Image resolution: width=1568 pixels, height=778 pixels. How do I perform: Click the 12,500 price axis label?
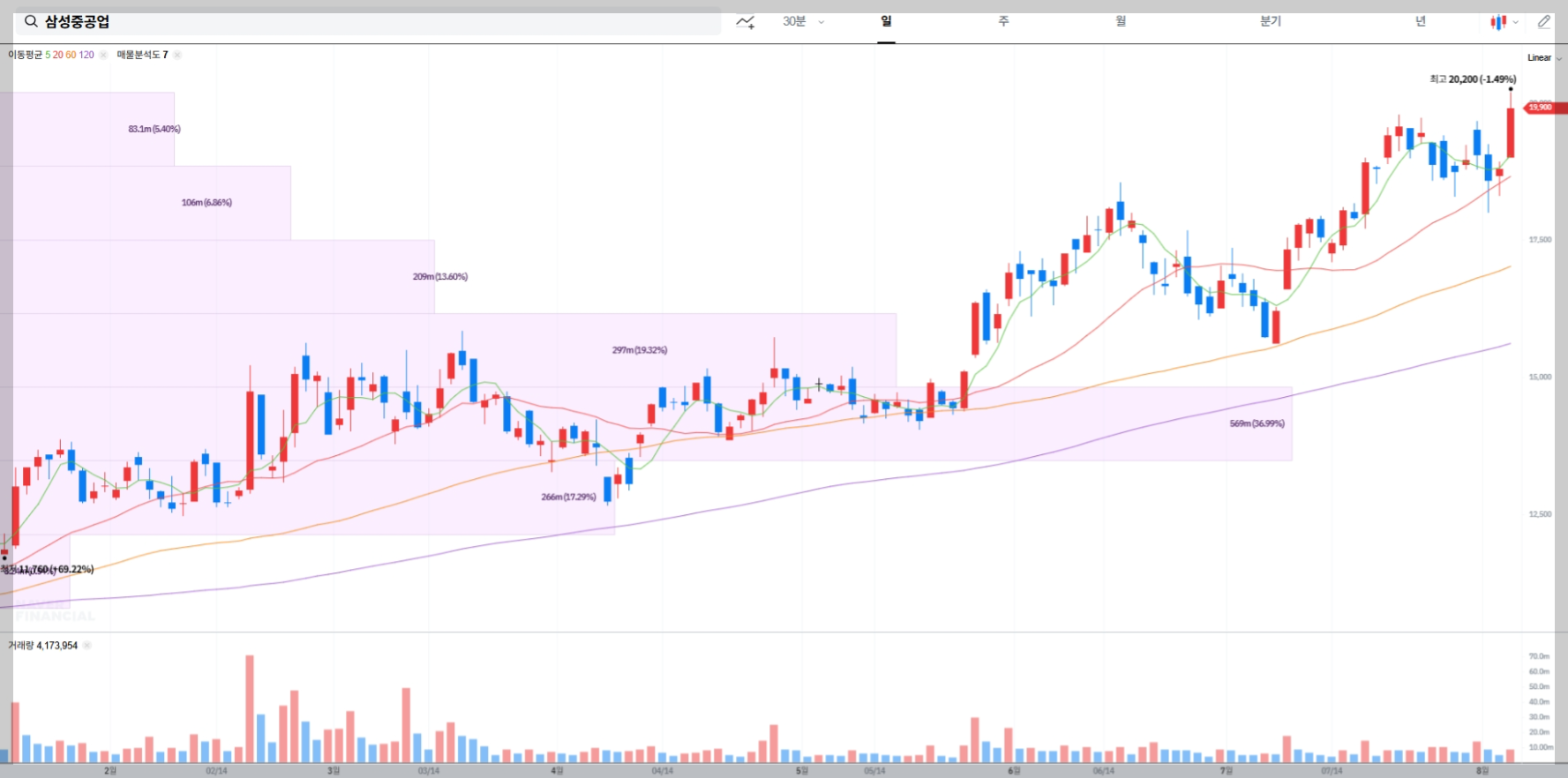coord(1540,514)
